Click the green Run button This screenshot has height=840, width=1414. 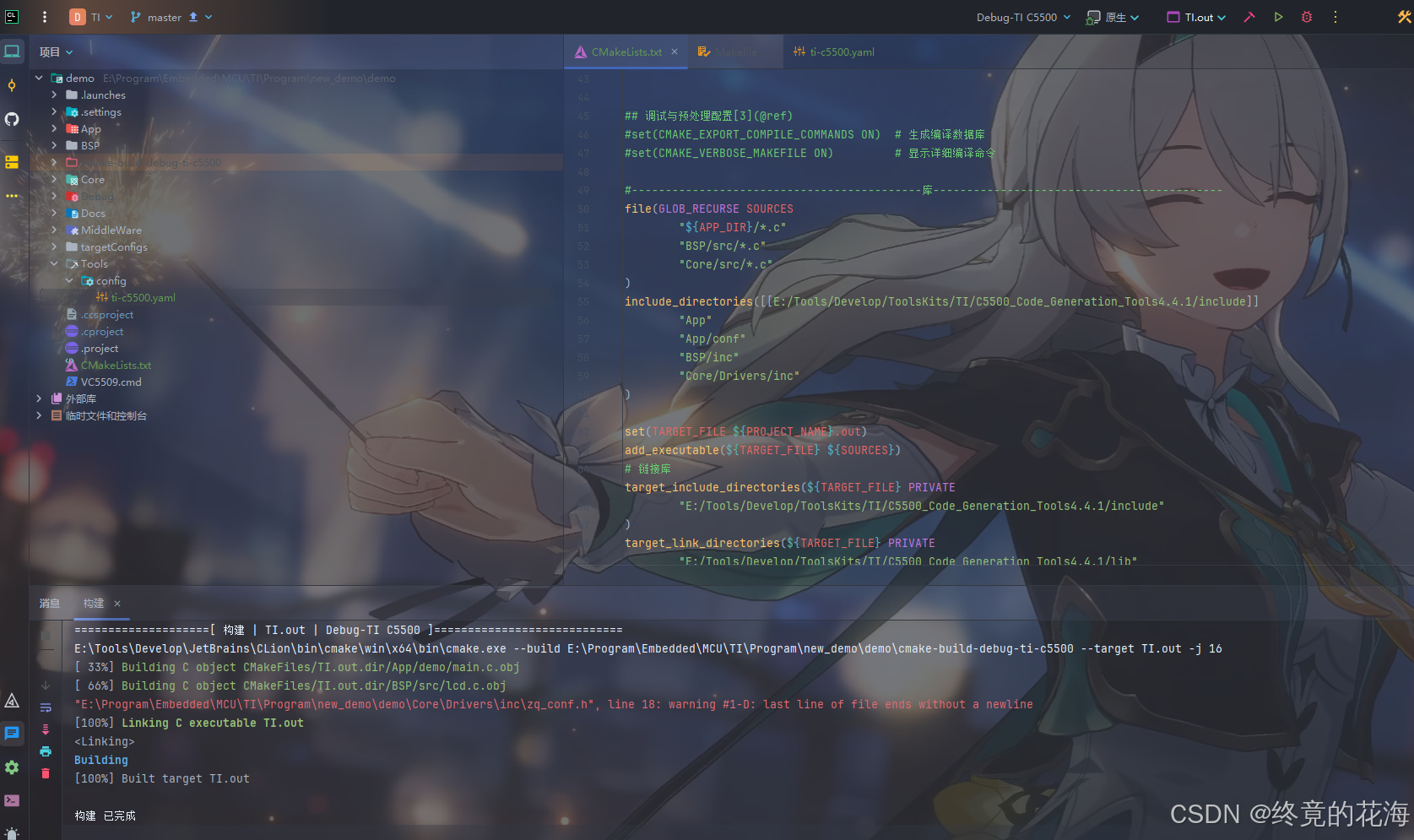click(x=1278, y=17)
